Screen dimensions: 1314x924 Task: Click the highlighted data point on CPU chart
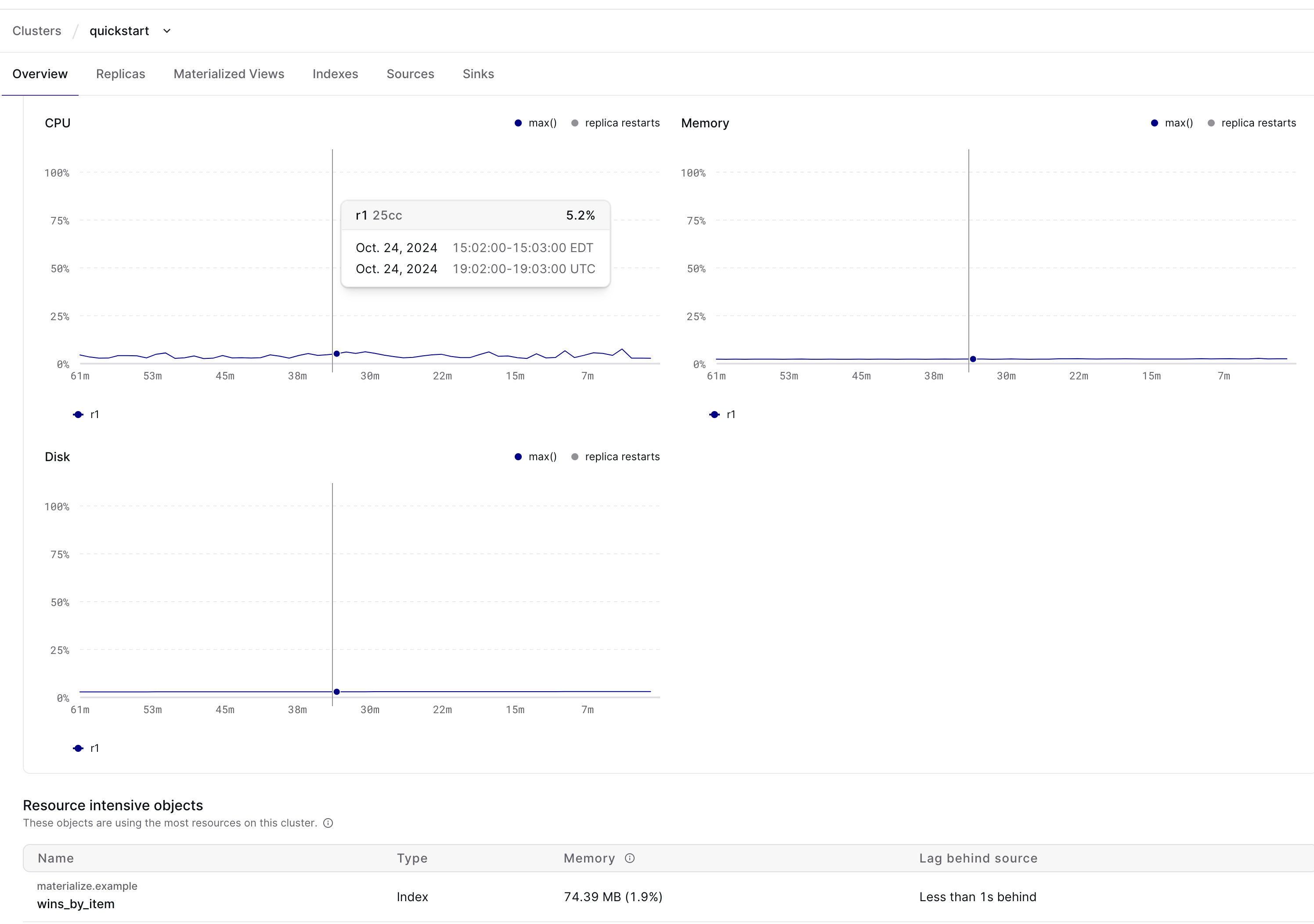pos(336,354)
